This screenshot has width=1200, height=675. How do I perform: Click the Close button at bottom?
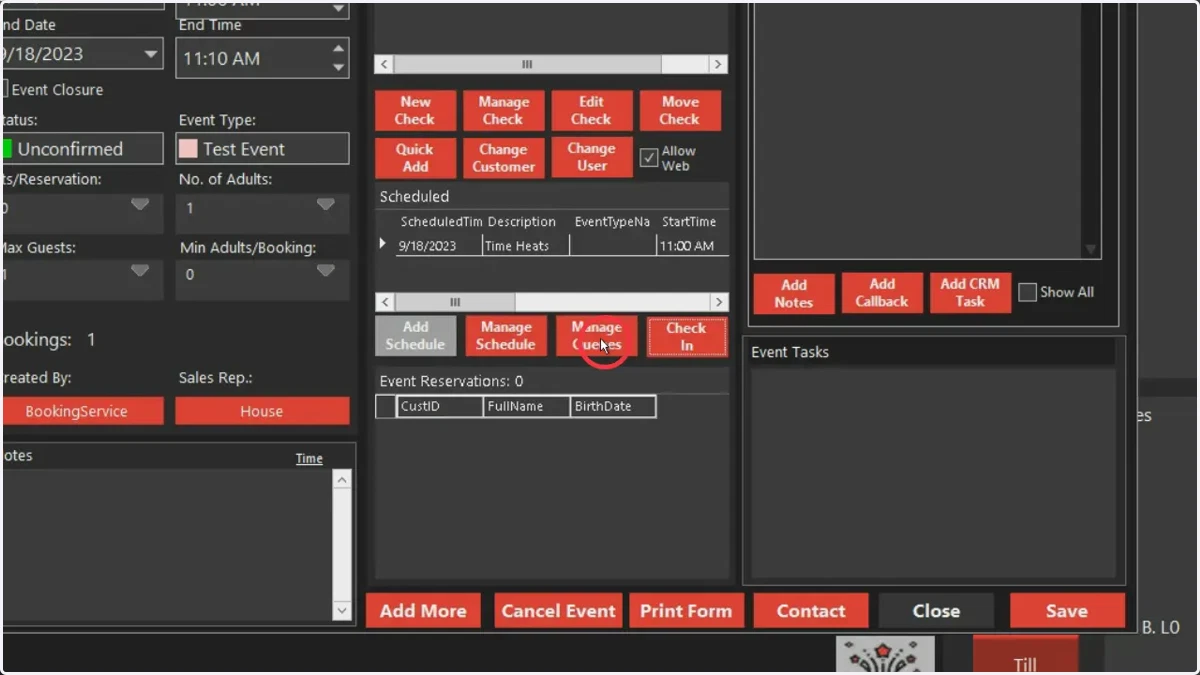click(936, 611)
